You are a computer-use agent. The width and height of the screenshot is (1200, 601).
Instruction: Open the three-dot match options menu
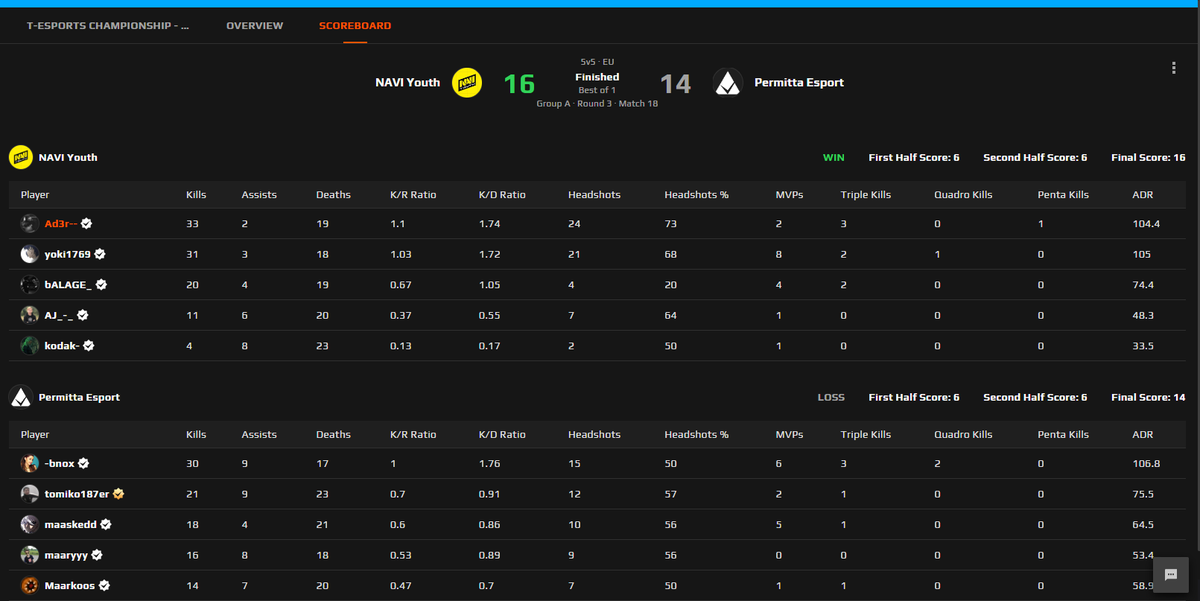pos(1174,68)
